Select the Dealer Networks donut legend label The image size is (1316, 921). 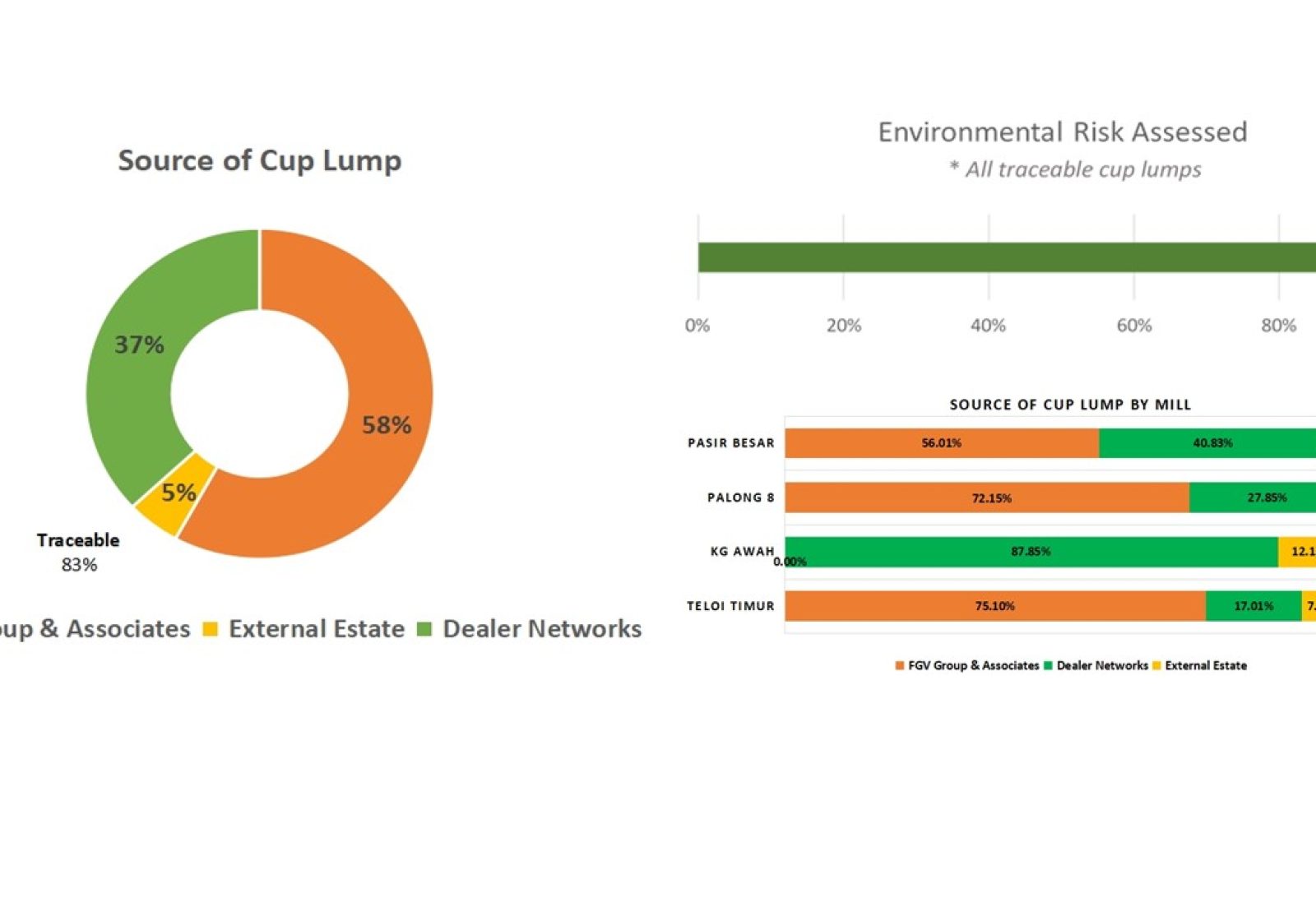(542, 629)
